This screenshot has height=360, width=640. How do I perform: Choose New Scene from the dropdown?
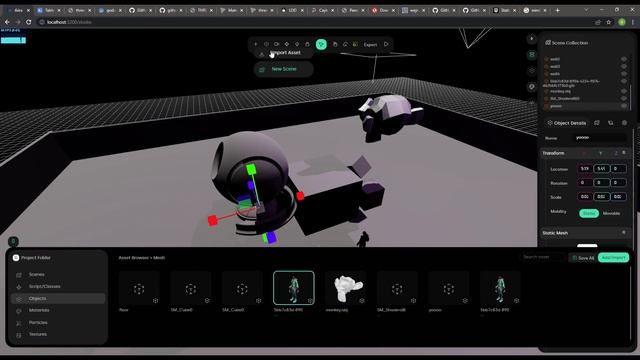284,69
